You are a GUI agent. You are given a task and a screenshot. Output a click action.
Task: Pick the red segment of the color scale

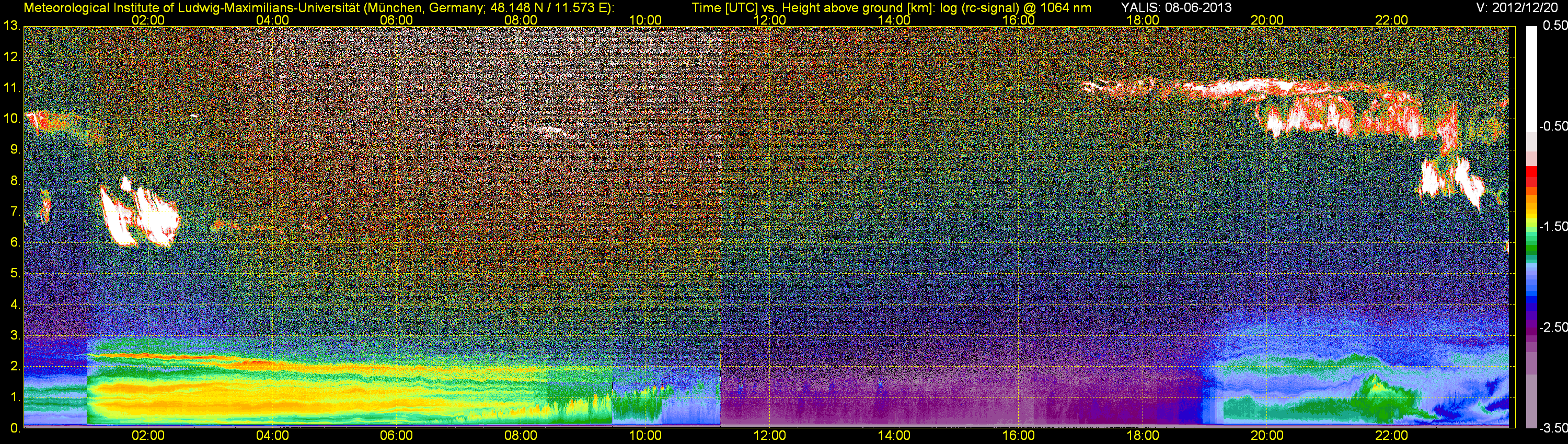pos(1531,171)
